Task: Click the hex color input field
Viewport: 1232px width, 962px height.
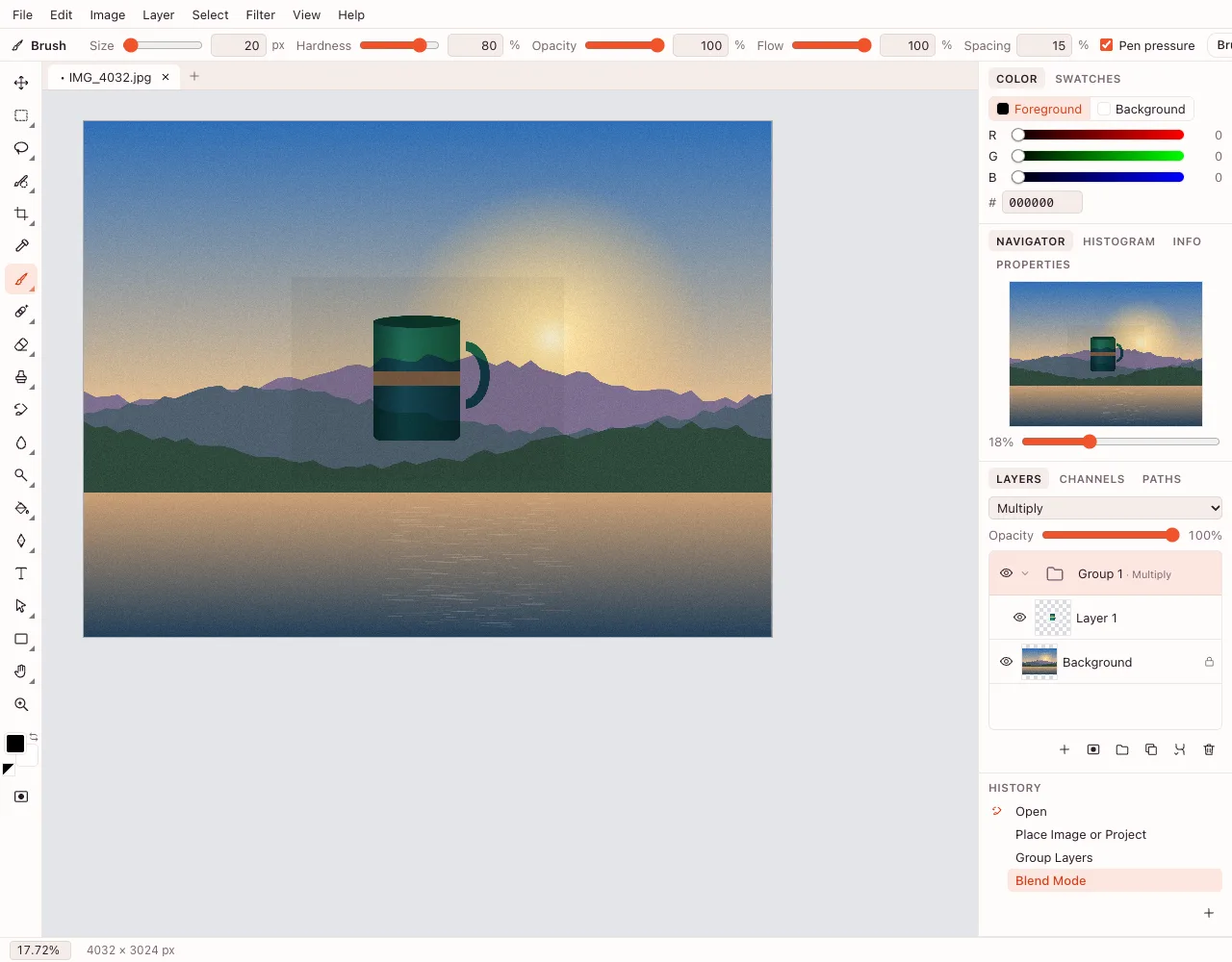Action: 1042,202
